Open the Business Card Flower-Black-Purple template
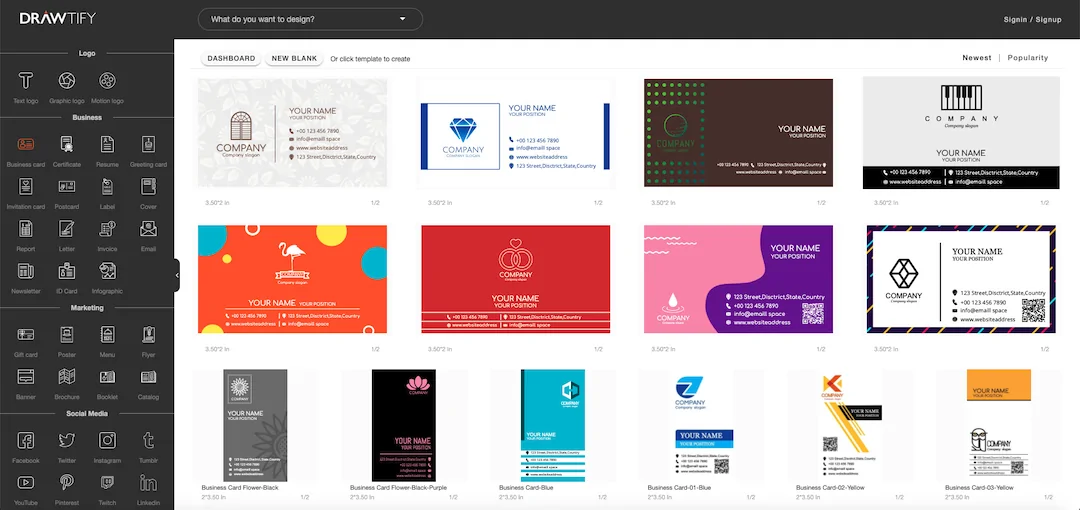Image resolution: width=1080 pixels, height=510 pixels. coord(404,425)
